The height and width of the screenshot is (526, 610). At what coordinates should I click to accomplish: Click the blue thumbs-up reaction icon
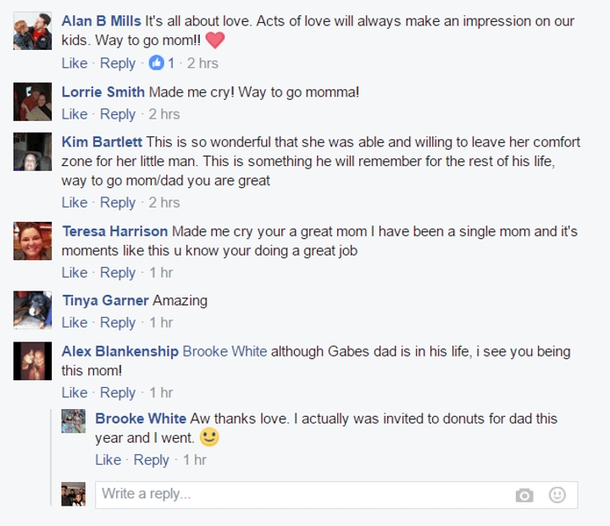point(156,63)
